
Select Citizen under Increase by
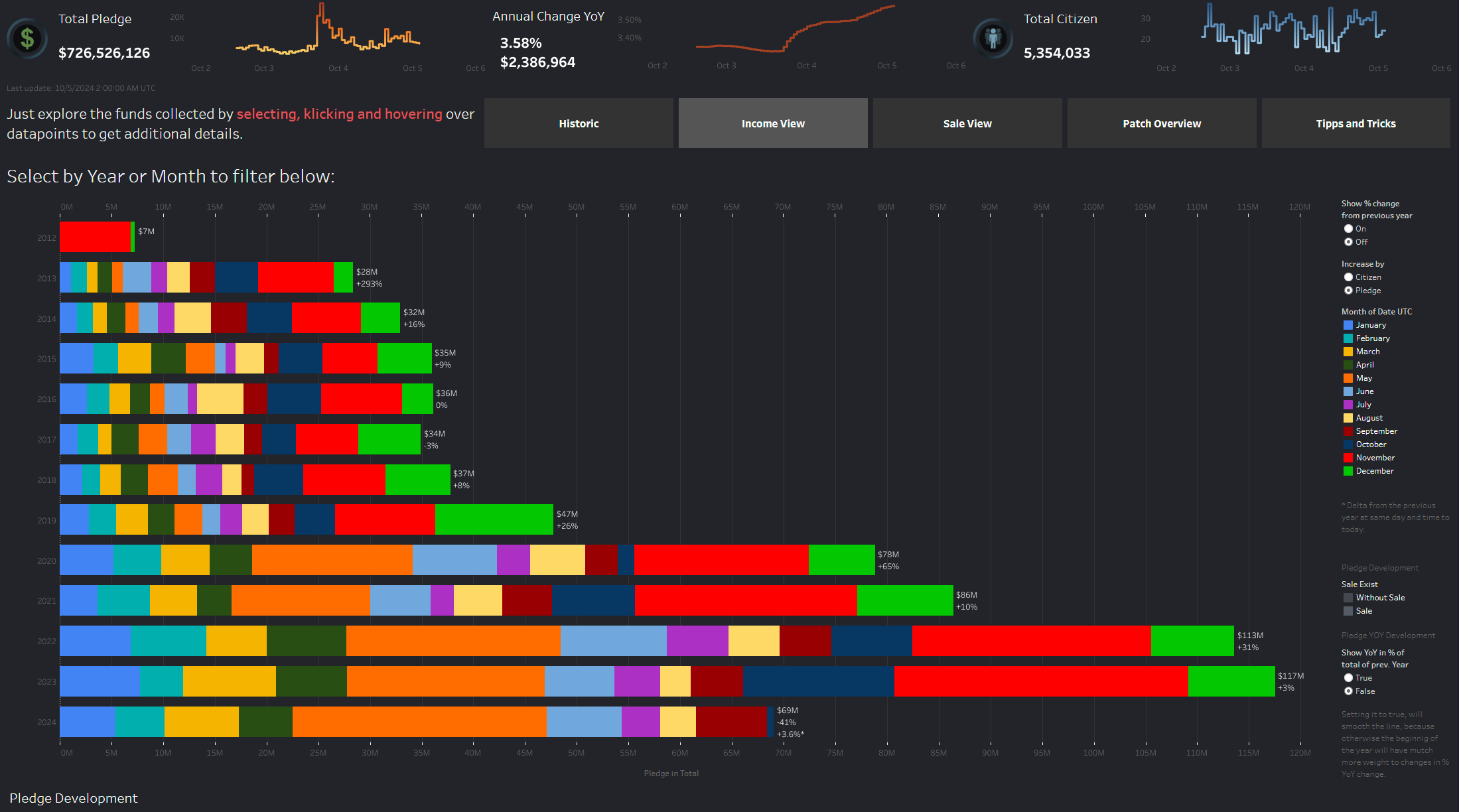(x=1348, y=277)
